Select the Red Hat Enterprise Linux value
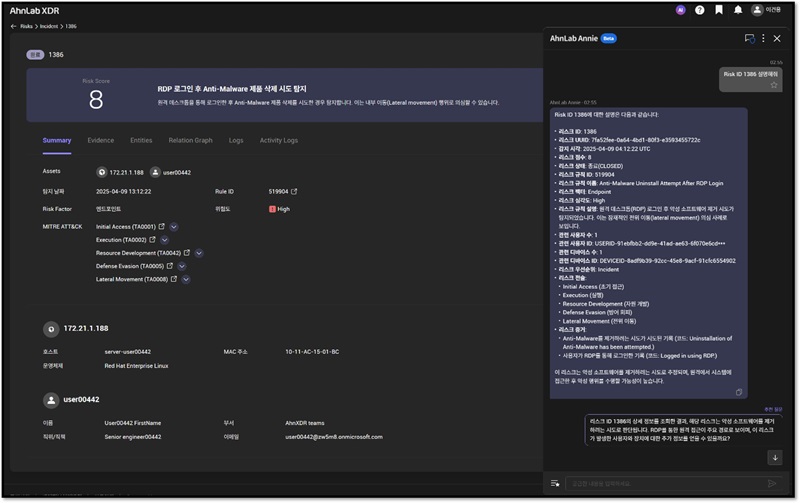 point(136,366)
